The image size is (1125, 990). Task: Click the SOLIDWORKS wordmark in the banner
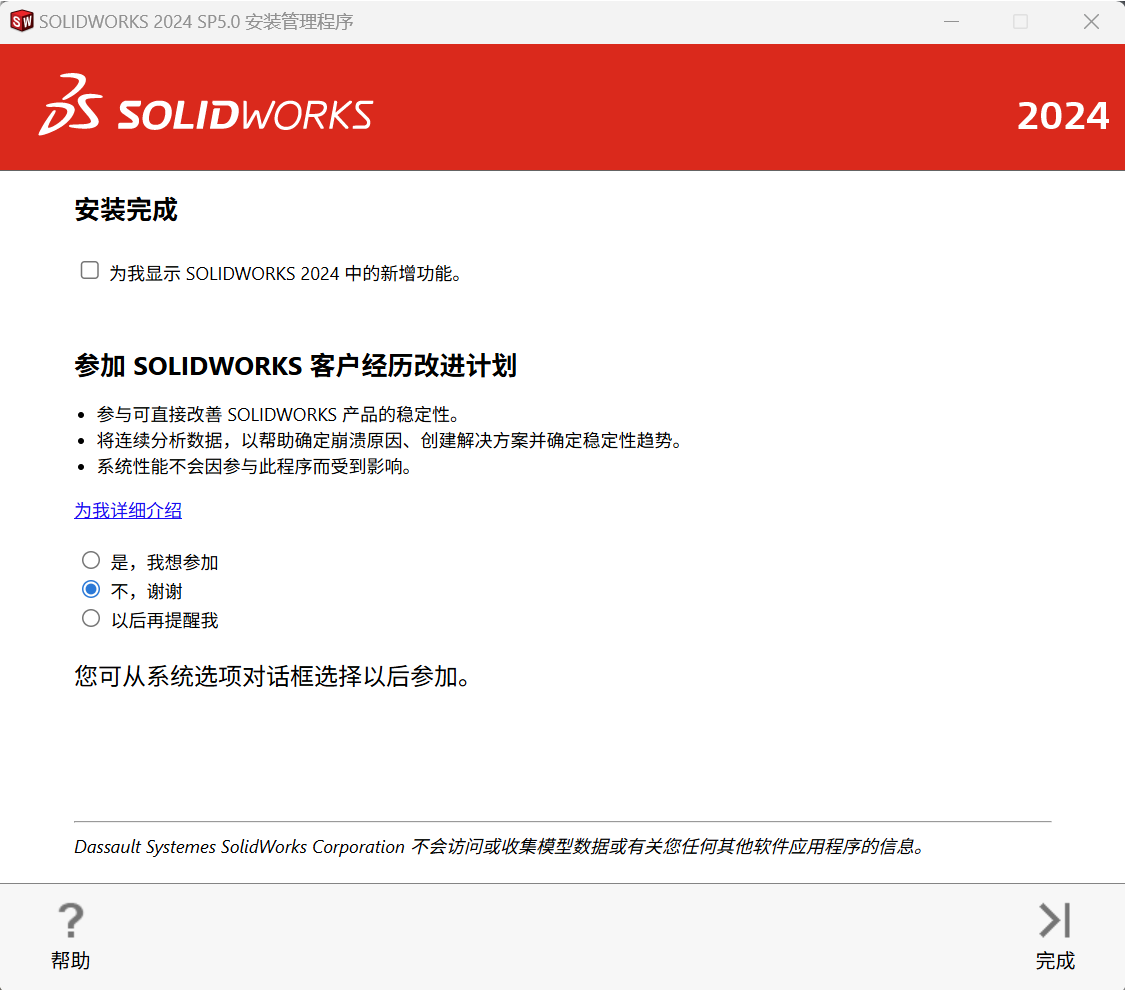[x=245, y=115]
